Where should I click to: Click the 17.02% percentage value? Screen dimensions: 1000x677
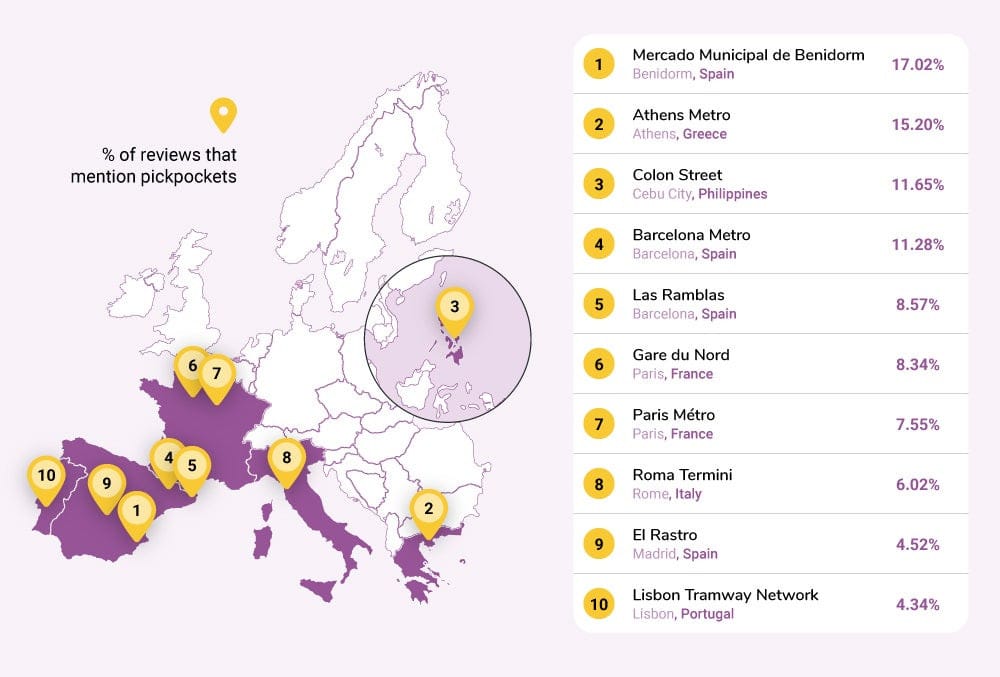pos(917,65)
